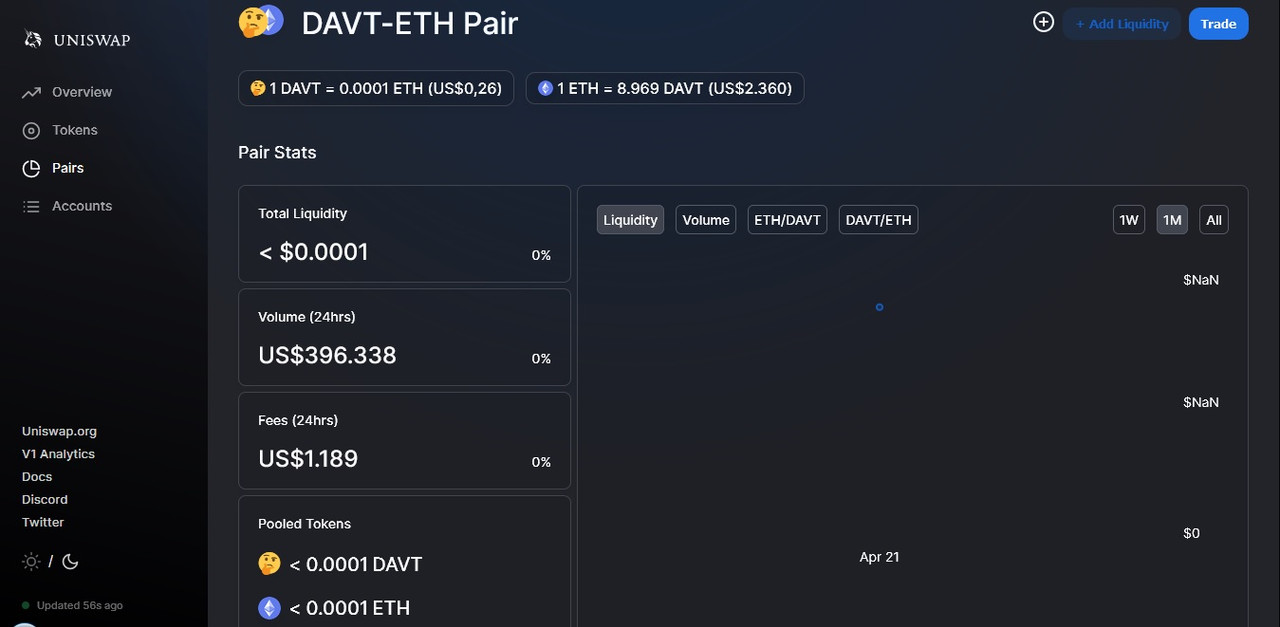
Task: Click ETH icon under Pooled Tokens
Action: (x=269, y=608)
